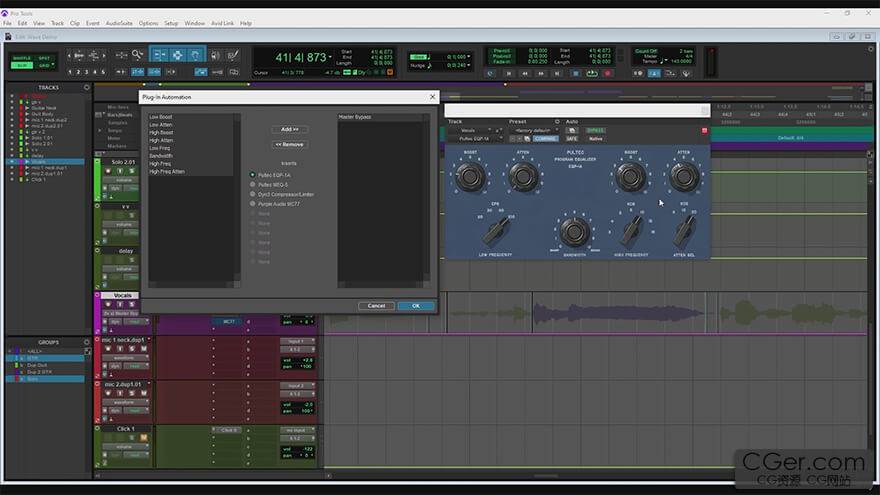
Task: Toggle the plug-in Compare button
Action: click(x=546, y=139)
